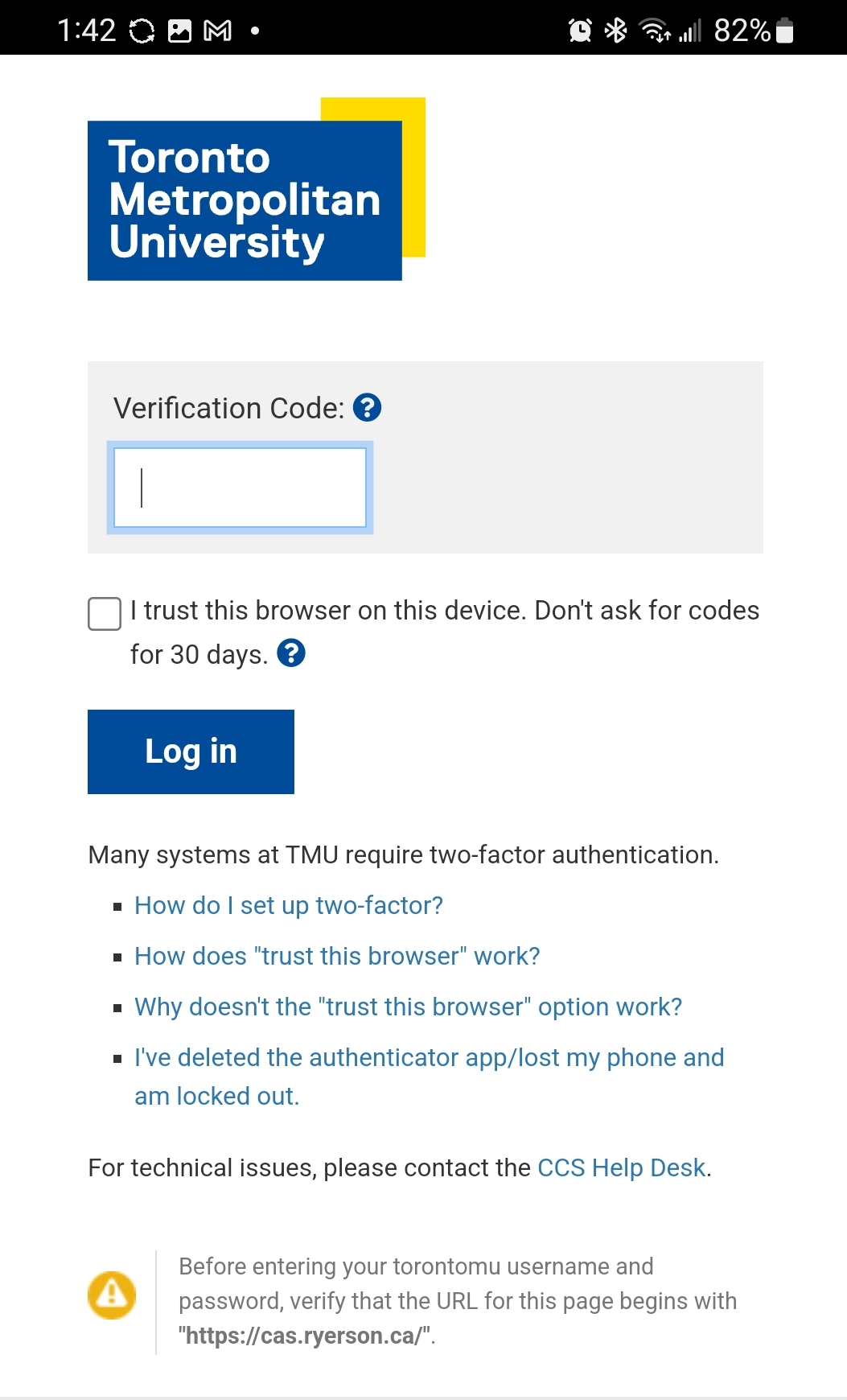Open 'How do I set up two-factor?' link

[x=289, y=905]
